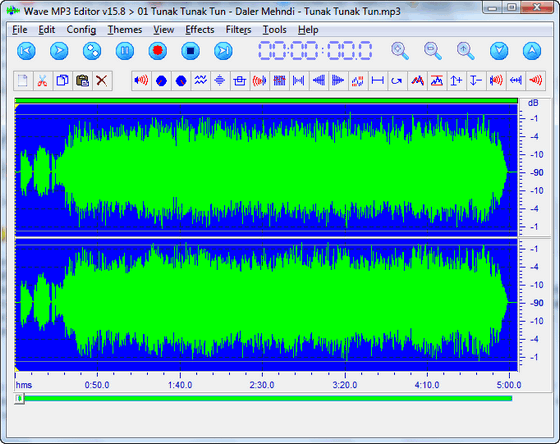Open the Effects menu

coord(200,30)
